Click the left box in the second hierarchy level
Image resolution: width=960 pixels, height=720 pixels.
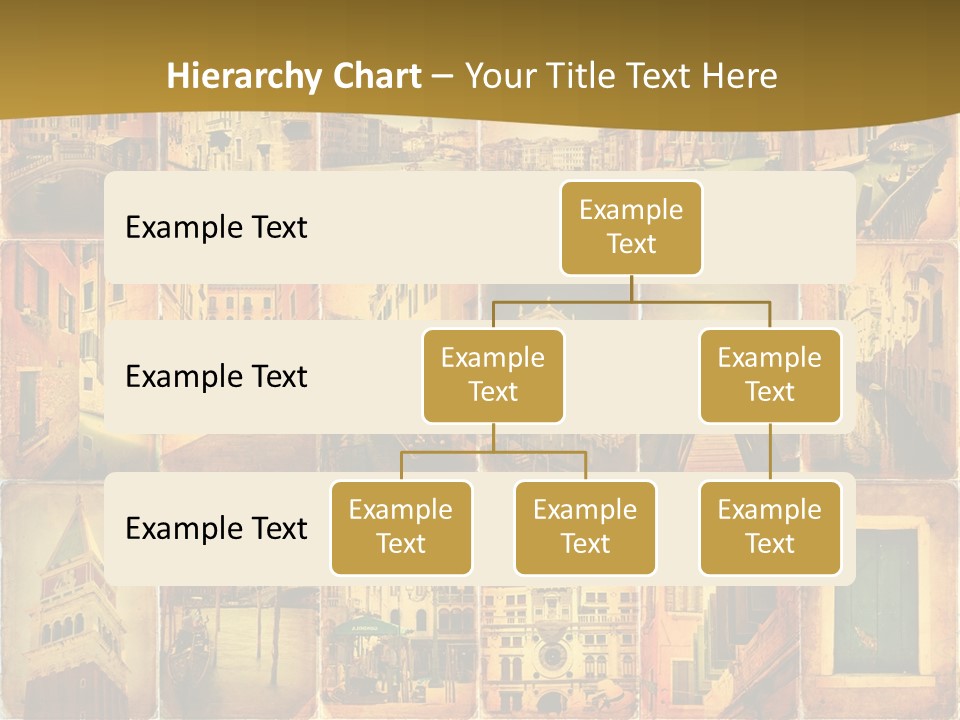tap(493, 375)
